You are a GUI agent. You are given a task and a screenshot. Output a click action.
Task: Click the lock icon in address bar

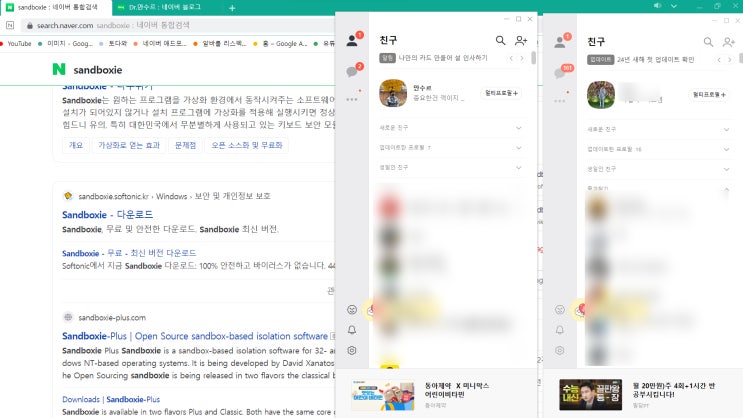(30, 25)
